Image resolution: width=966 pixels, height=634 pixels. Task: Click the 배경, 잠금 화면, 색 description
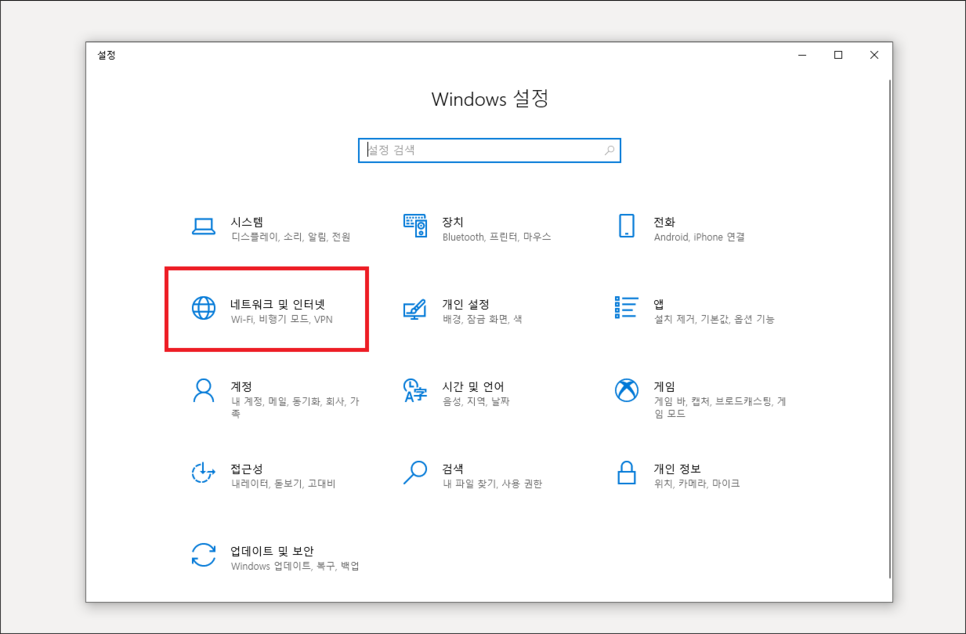point(482,319)
